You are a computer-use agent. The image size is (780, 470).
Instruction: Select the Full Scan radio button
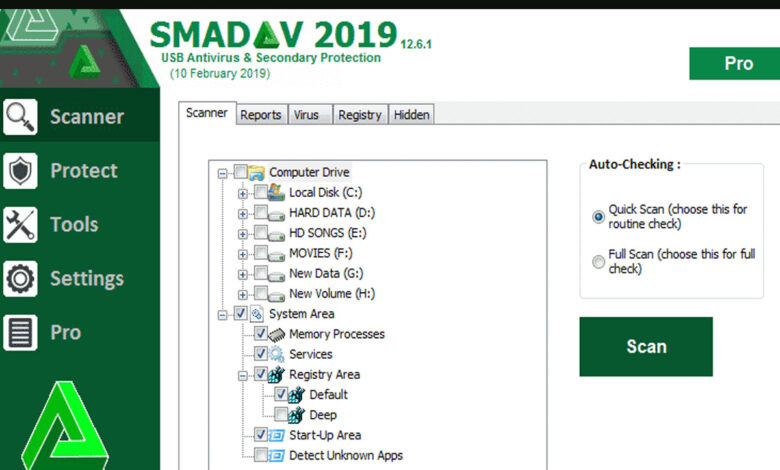(x=599, y=262)
